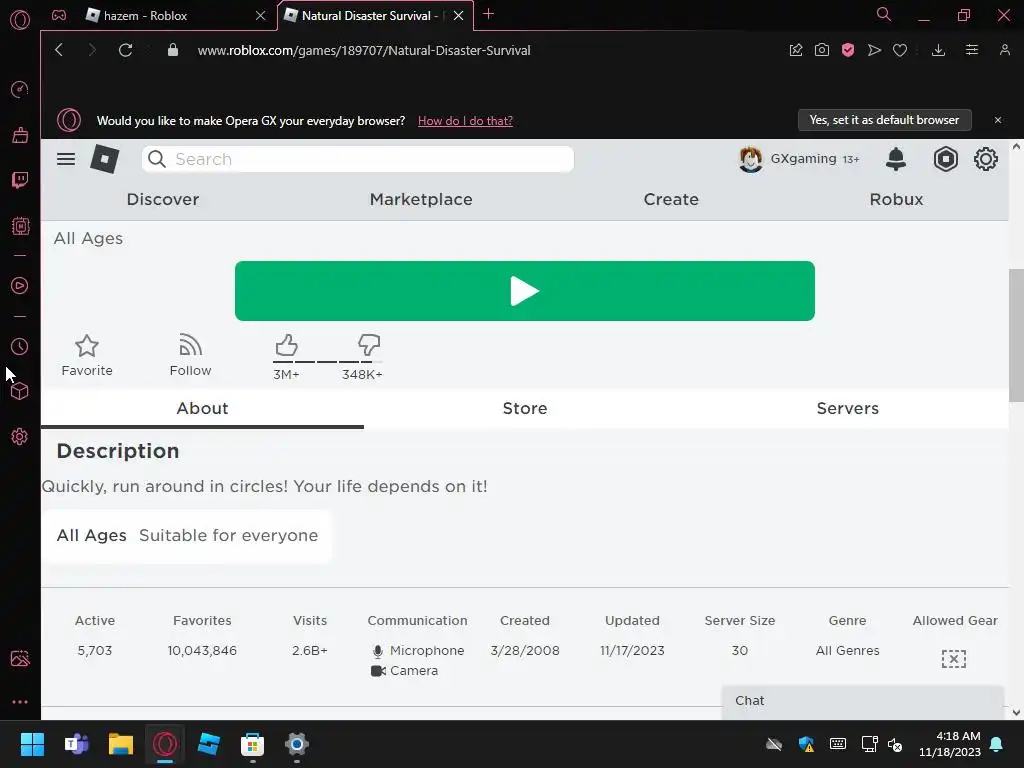Open sidebar three-dots more options

click(x=20, y=702)
